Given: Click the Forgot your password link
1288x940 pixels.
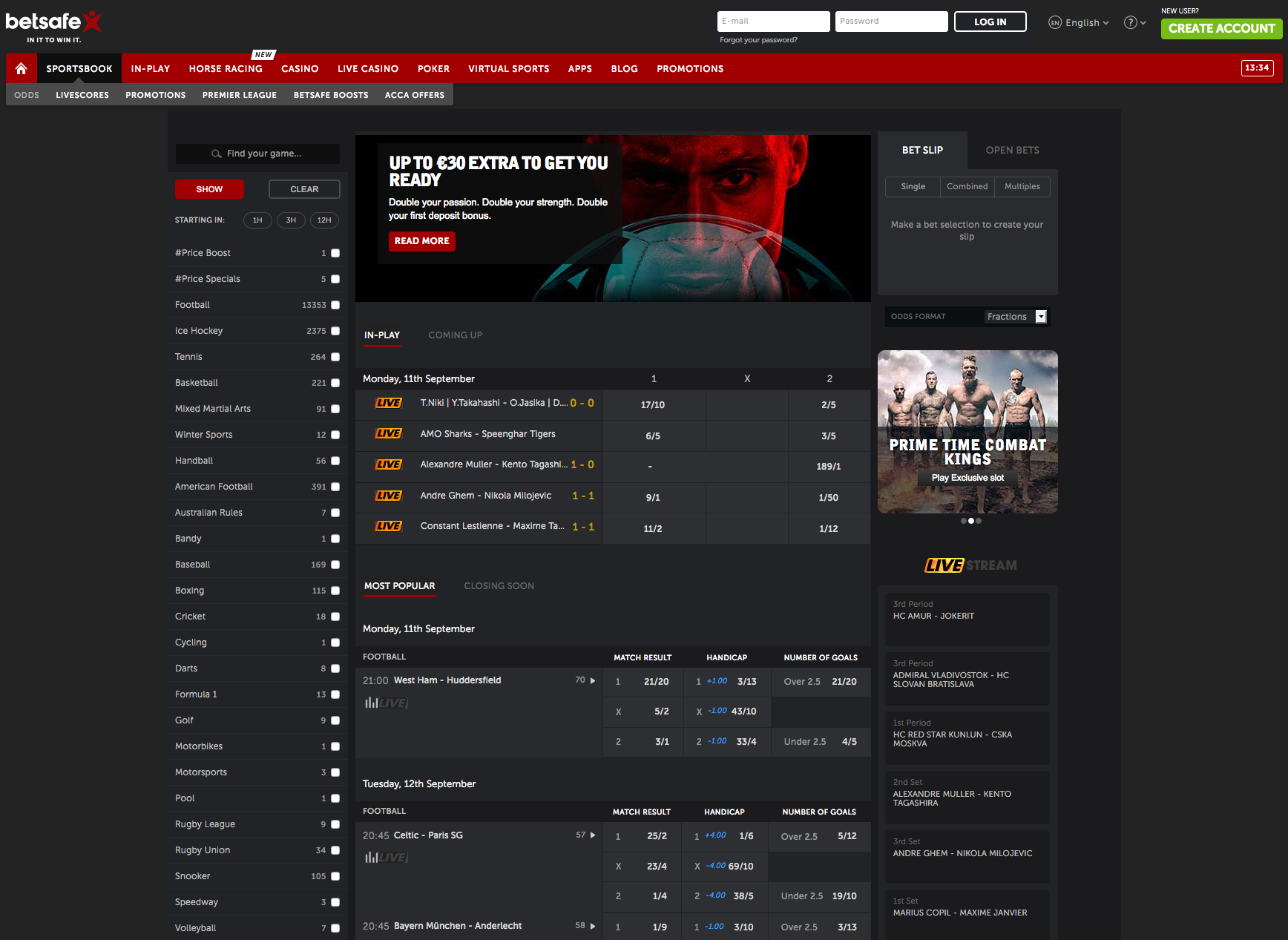Looking at the screenshot, I should (758, 40).
